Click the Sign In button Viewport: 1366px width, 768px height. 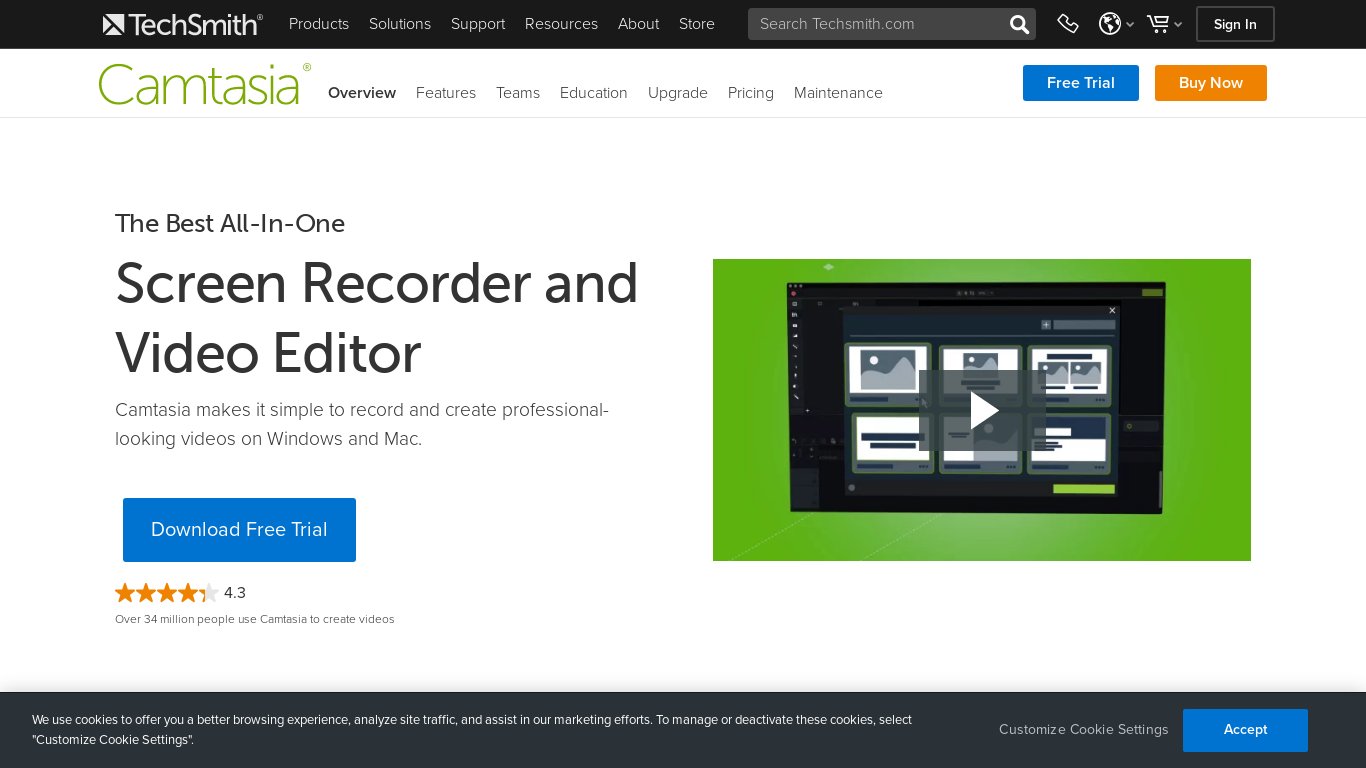[x=1235, y=24]
